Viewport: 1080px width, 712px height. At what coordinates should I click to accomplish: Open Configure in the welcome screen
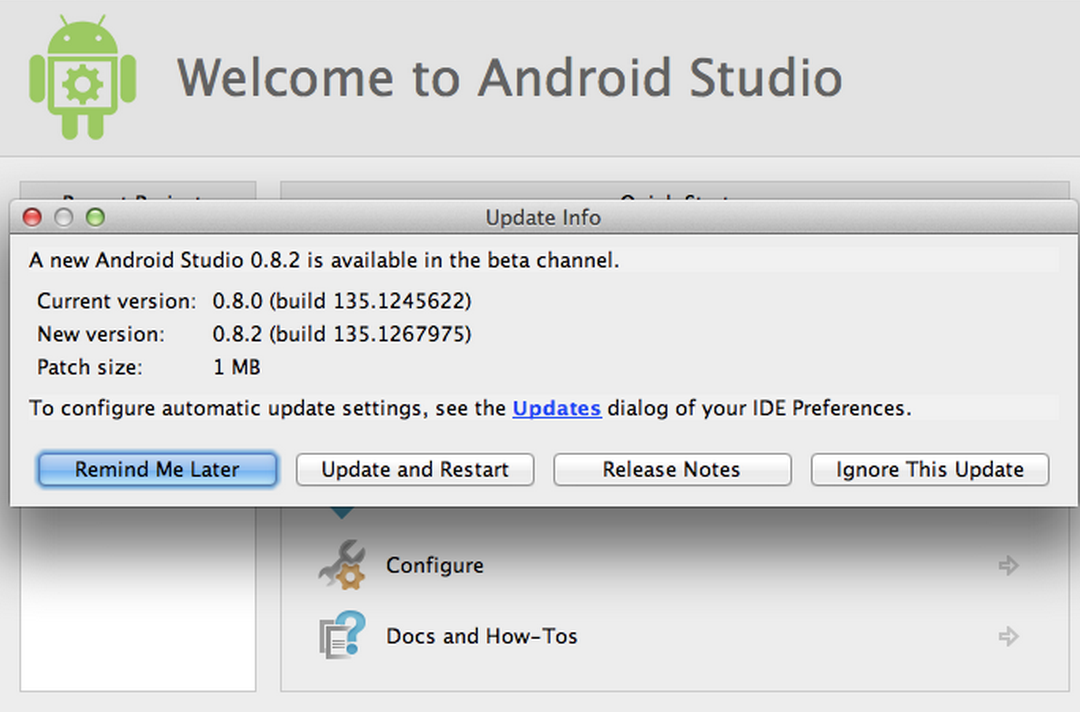tap(435, 565)
